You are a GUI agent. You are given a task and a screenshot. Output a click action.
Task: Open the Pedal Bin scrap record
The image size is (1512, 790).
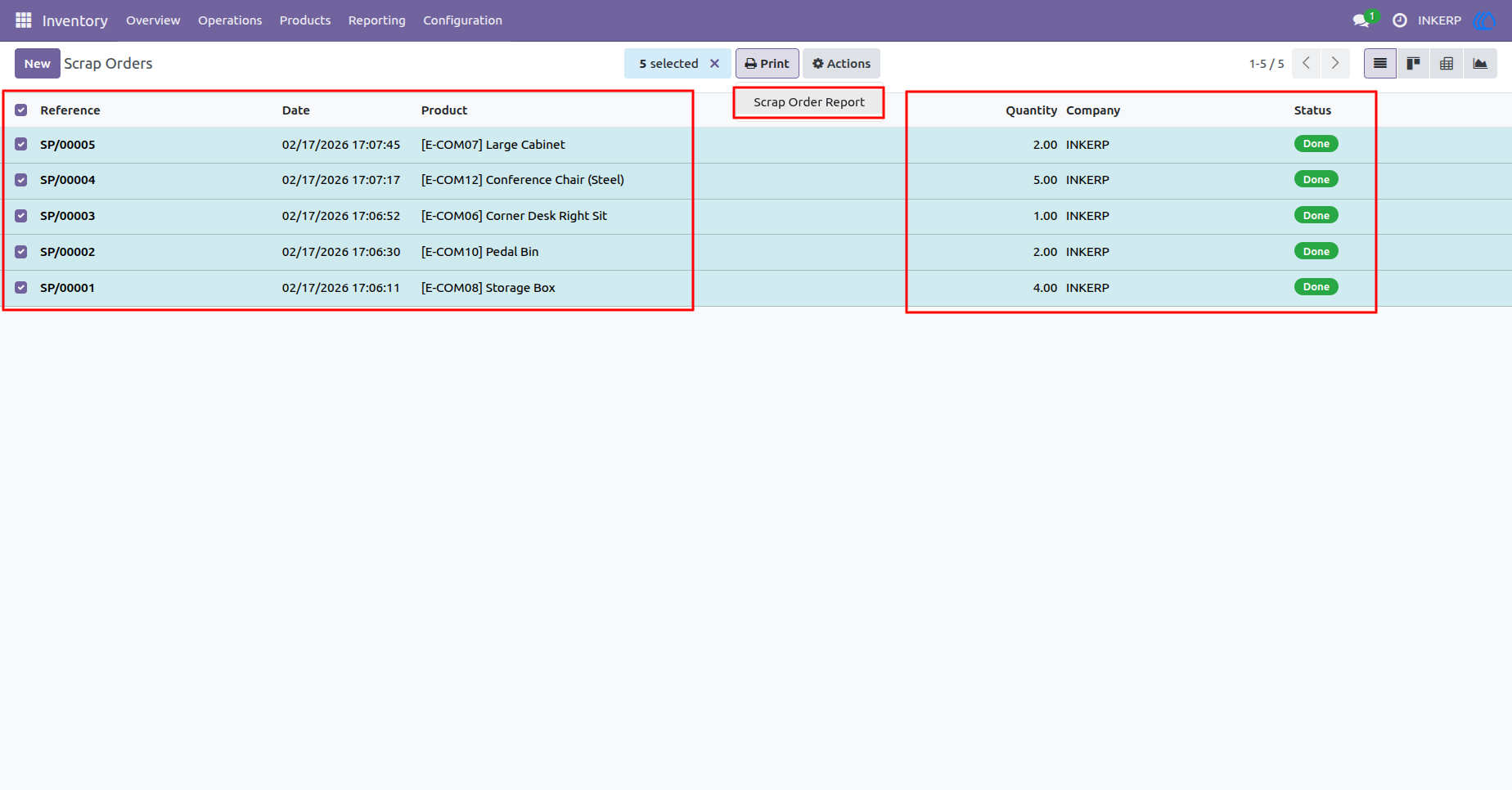click(x=479, y=252)
